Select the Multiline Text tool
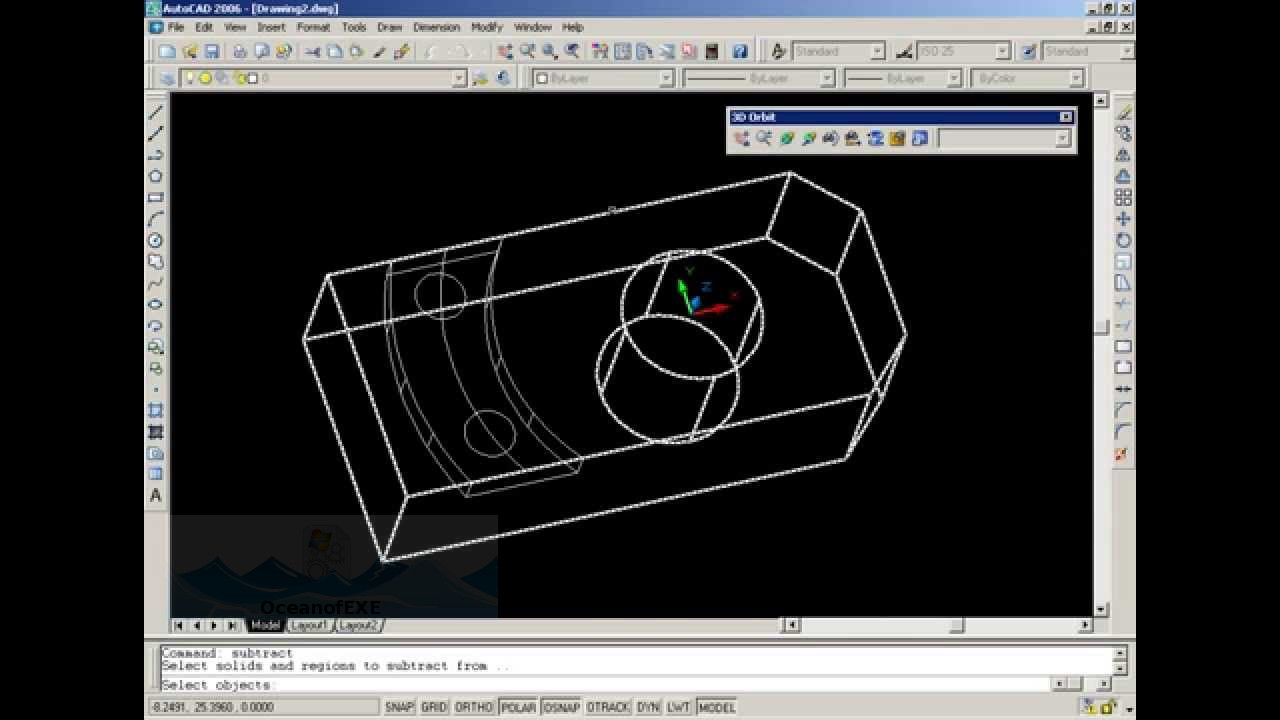 pyautogui.click(x=156, y=495)
